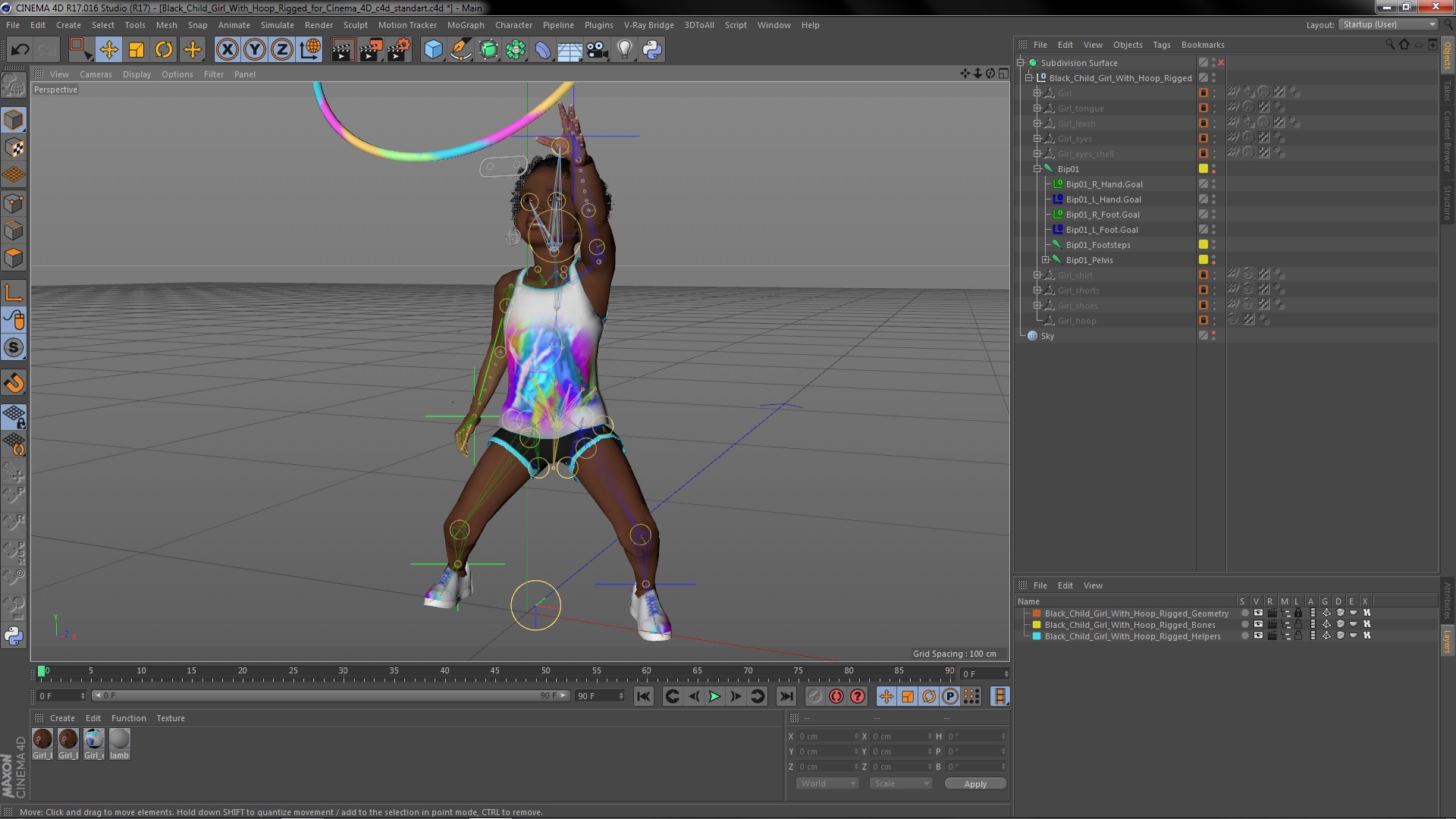The height and width of the screenshot is (819, 1456).
Task: Open the Layout Startup dropdown
Action: click(x=1389, y=25)
